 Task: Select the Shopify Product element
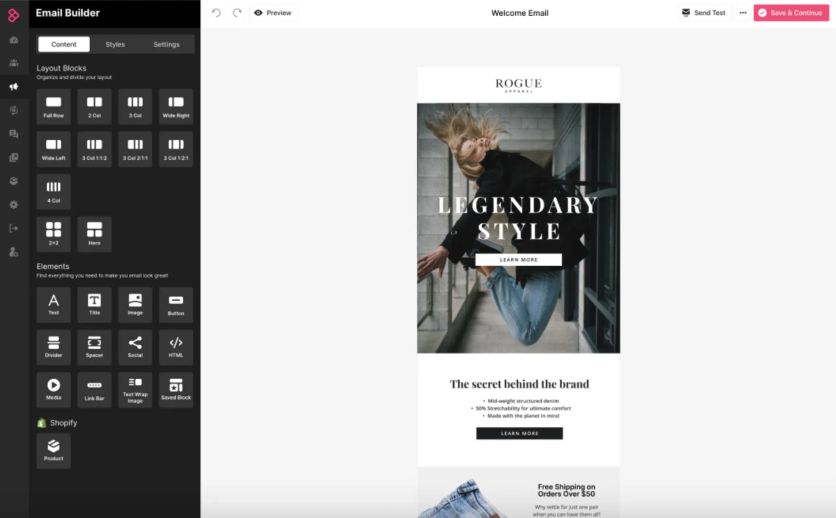[x=53, y=451]
